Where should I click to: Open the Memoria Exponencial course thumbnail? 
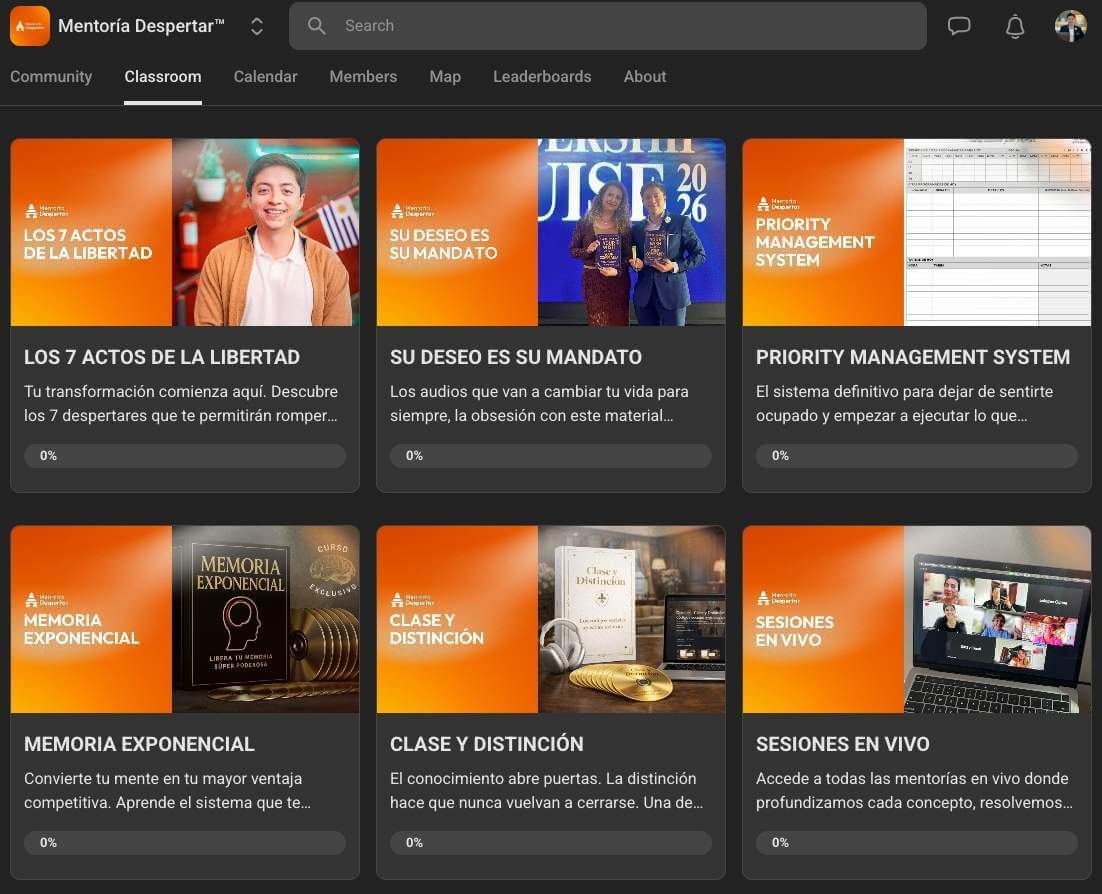click(x=185, y=619)
